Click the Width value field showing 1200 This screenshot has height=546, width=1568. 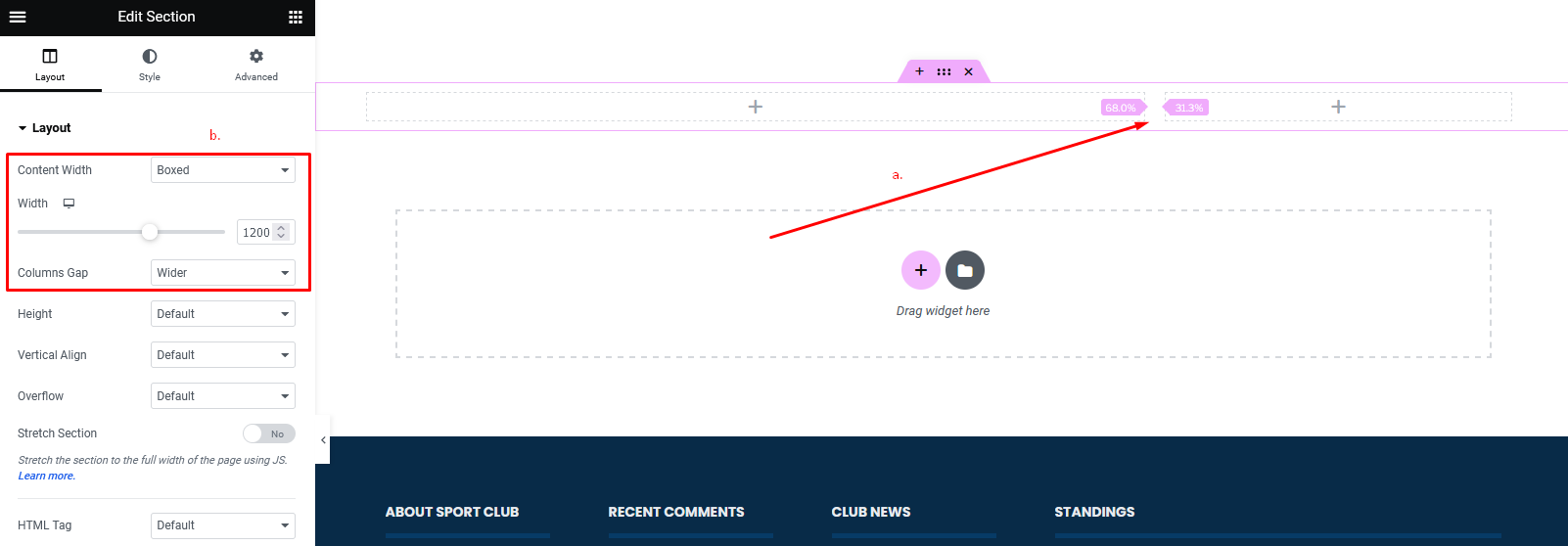pyautogui.click(x=255, y=233)
